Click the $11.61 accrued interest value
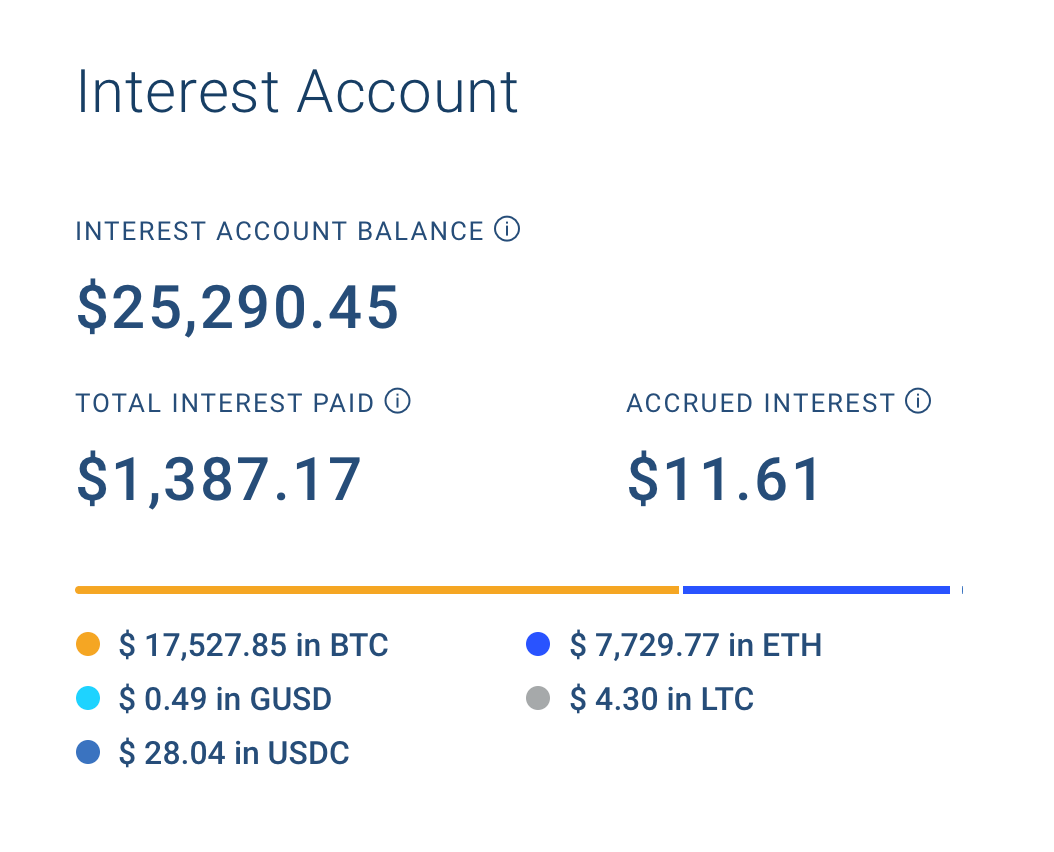This screenshot has height=852, width=1054. [724, 480]
